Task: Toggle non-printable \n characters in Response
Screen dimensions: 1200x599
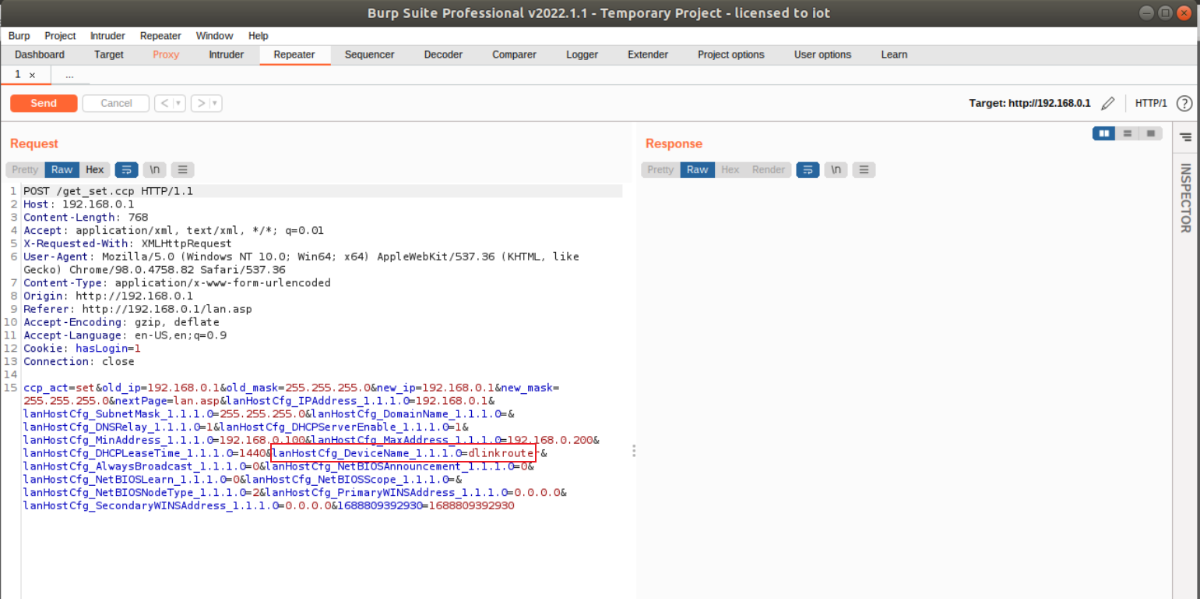Action: click(x=835, y=170)
